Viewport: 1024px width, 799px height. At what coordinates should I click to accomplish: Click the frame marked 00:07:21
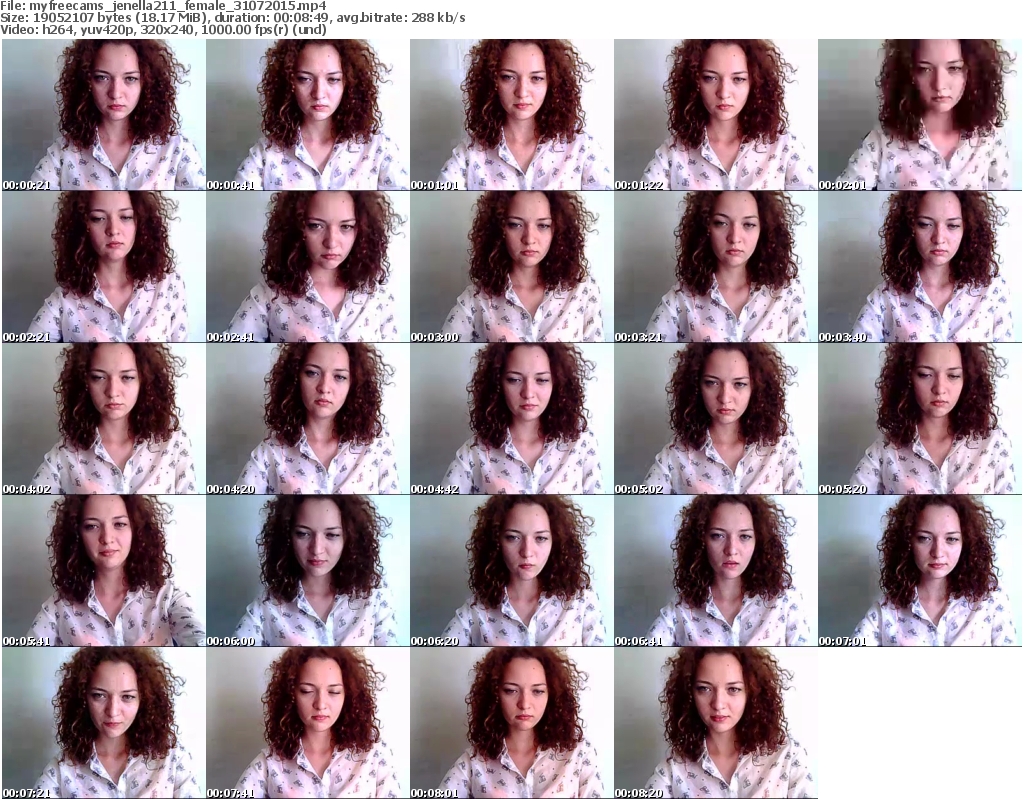(x=103, y=723)
